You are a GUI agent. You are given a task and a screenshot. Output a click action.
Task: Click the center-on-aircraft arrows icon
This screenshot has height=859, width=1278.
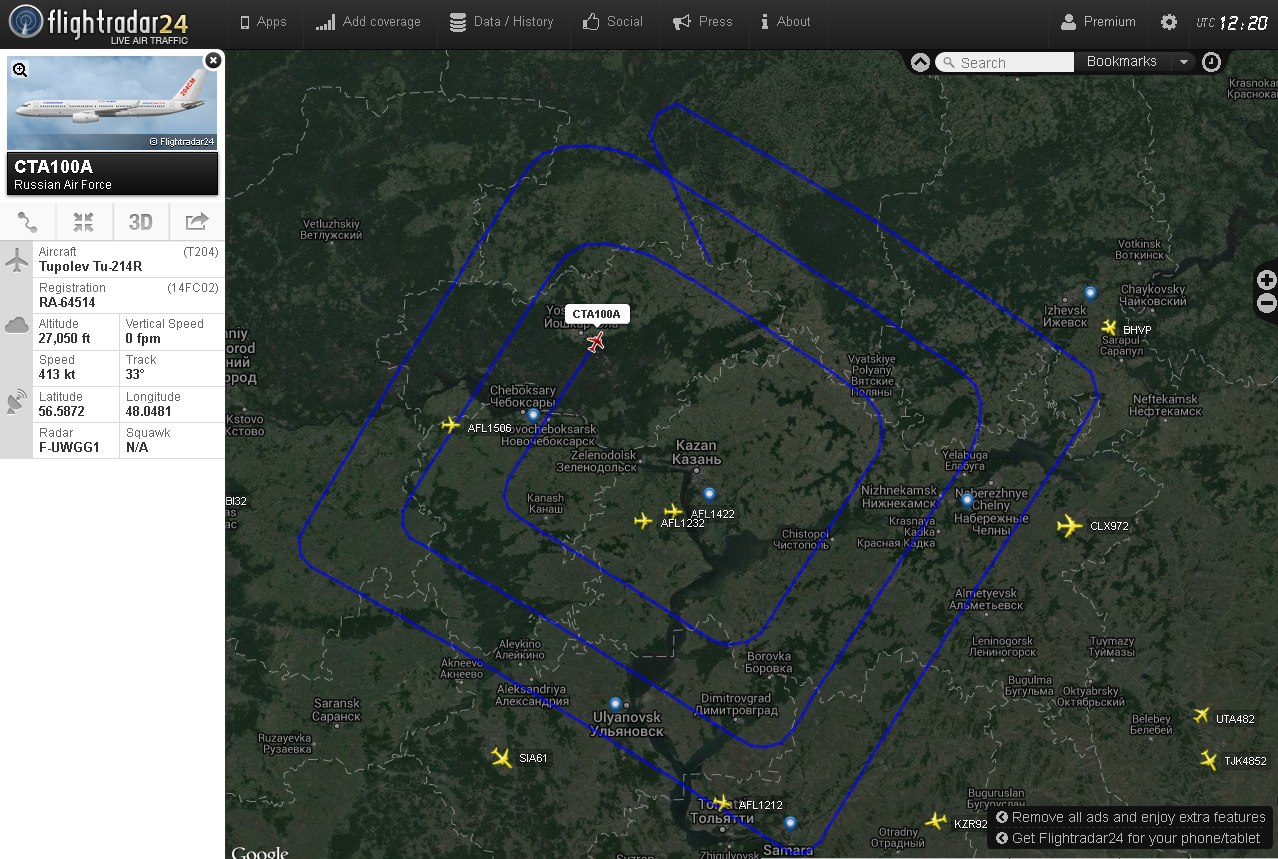(x=84, y=222)
